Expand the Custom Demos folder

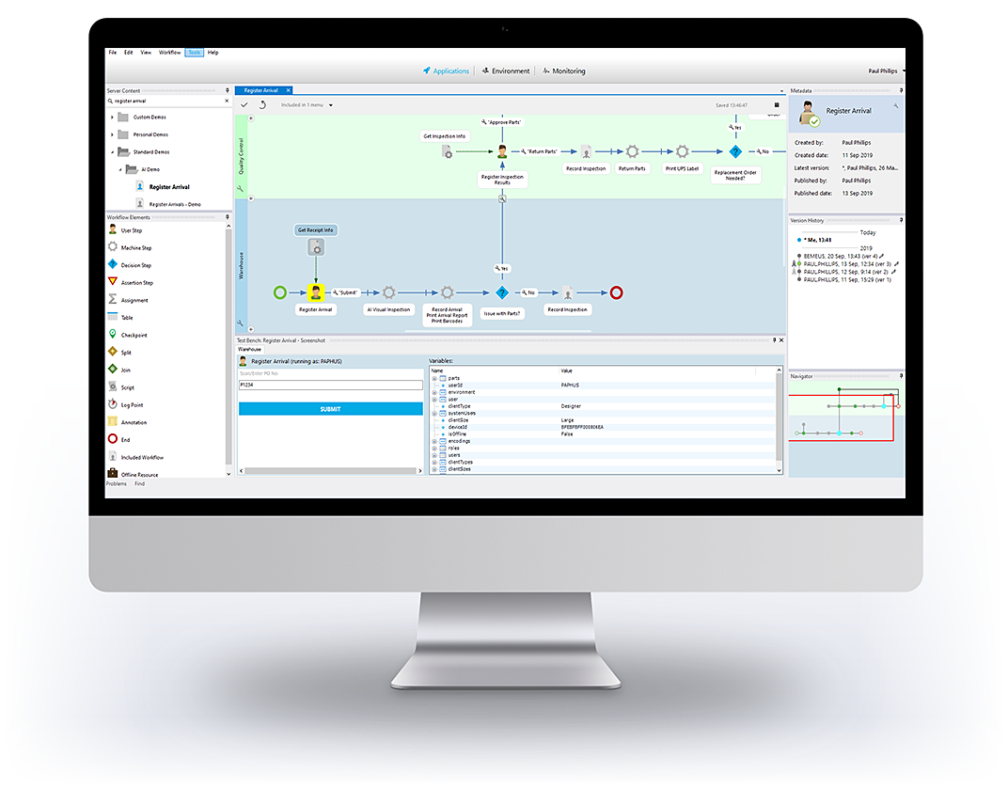(112, 117)
